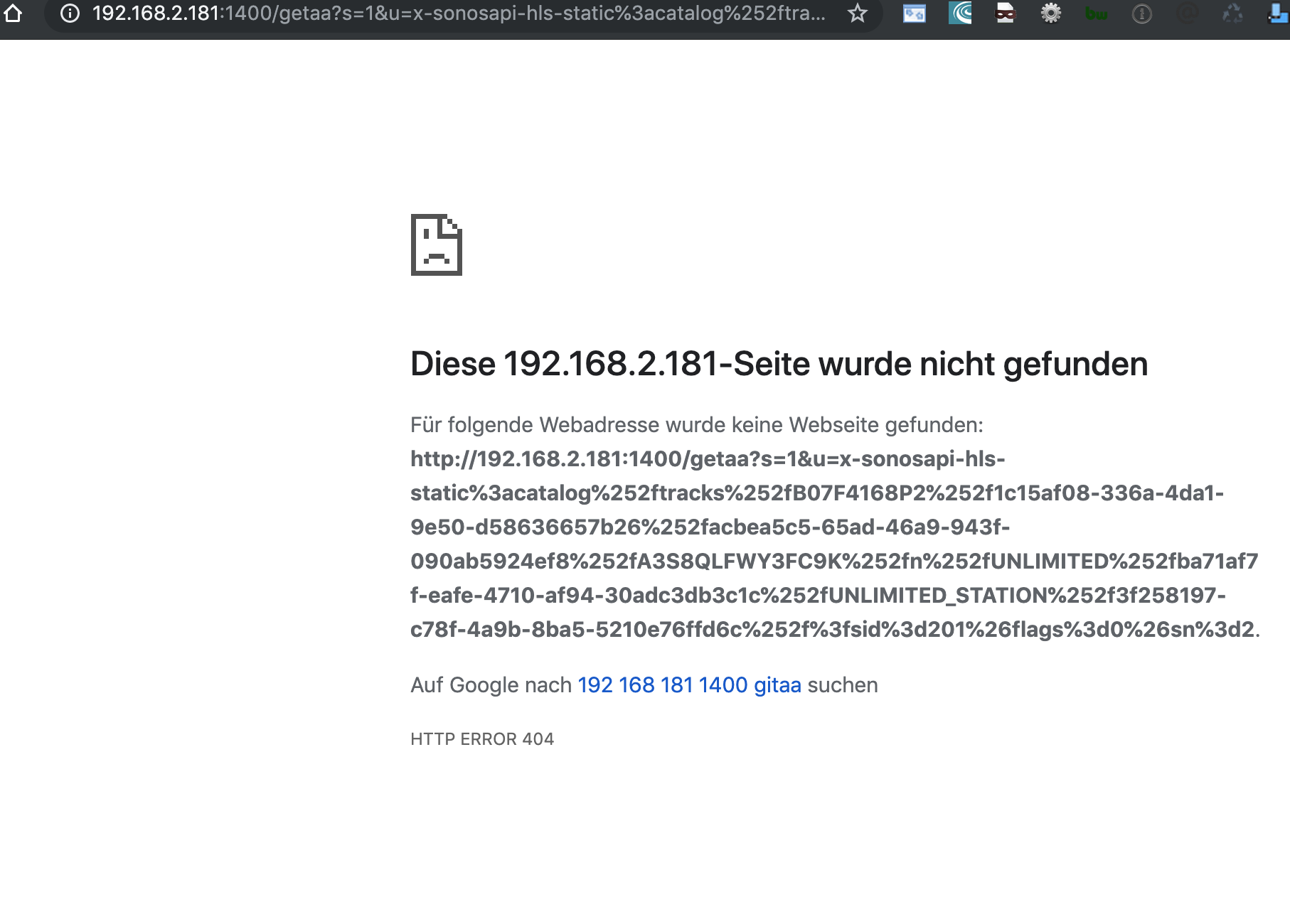Click the 'HTTP ERROR 404' text
Image resolution: width=1290 pixels, height=924 pixels.
click(482, 738)
